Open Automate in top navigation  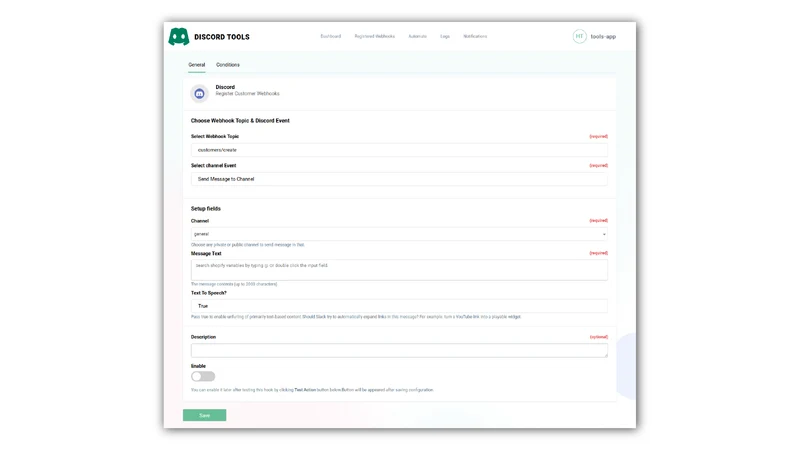[x=417, y=36]
